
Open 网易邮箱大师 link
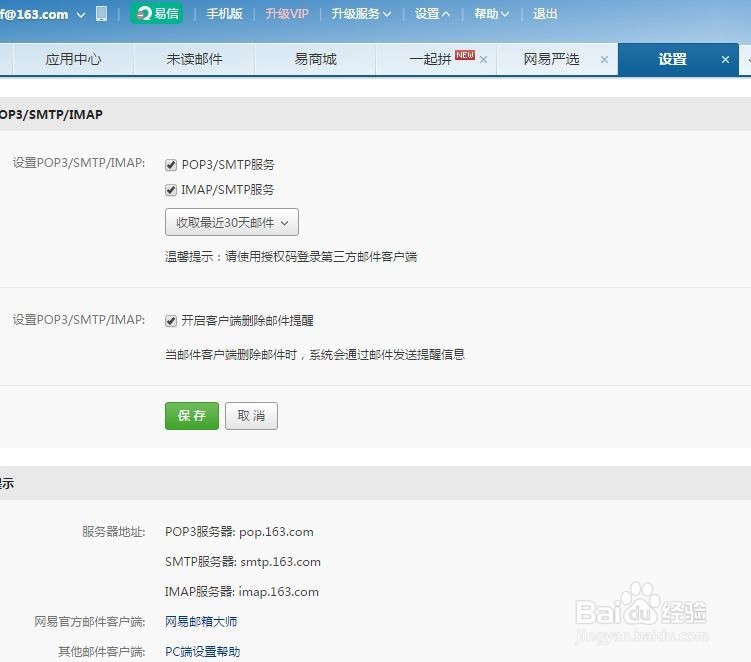click(201, 622)
